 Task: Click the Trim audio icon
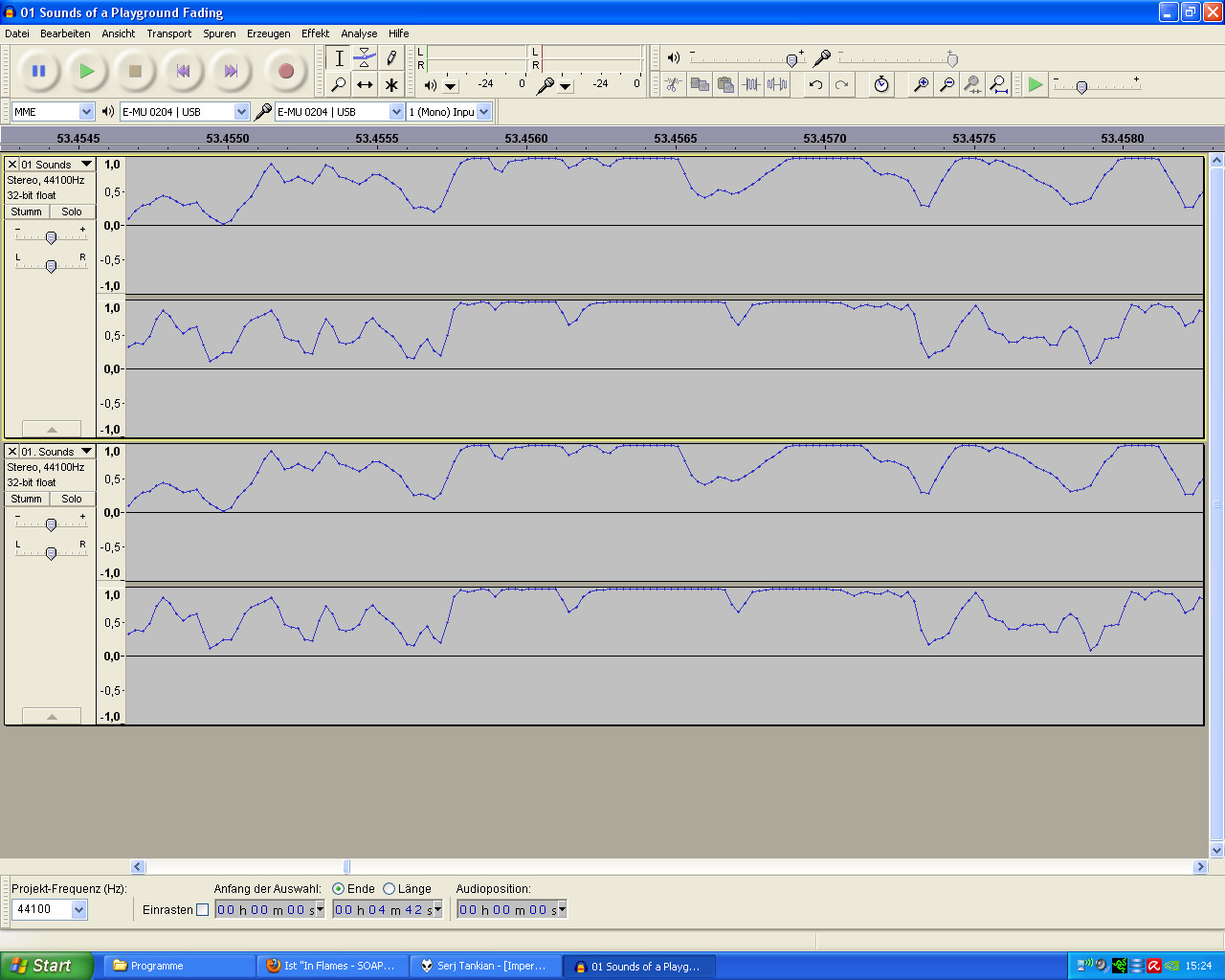coord(751,84)
